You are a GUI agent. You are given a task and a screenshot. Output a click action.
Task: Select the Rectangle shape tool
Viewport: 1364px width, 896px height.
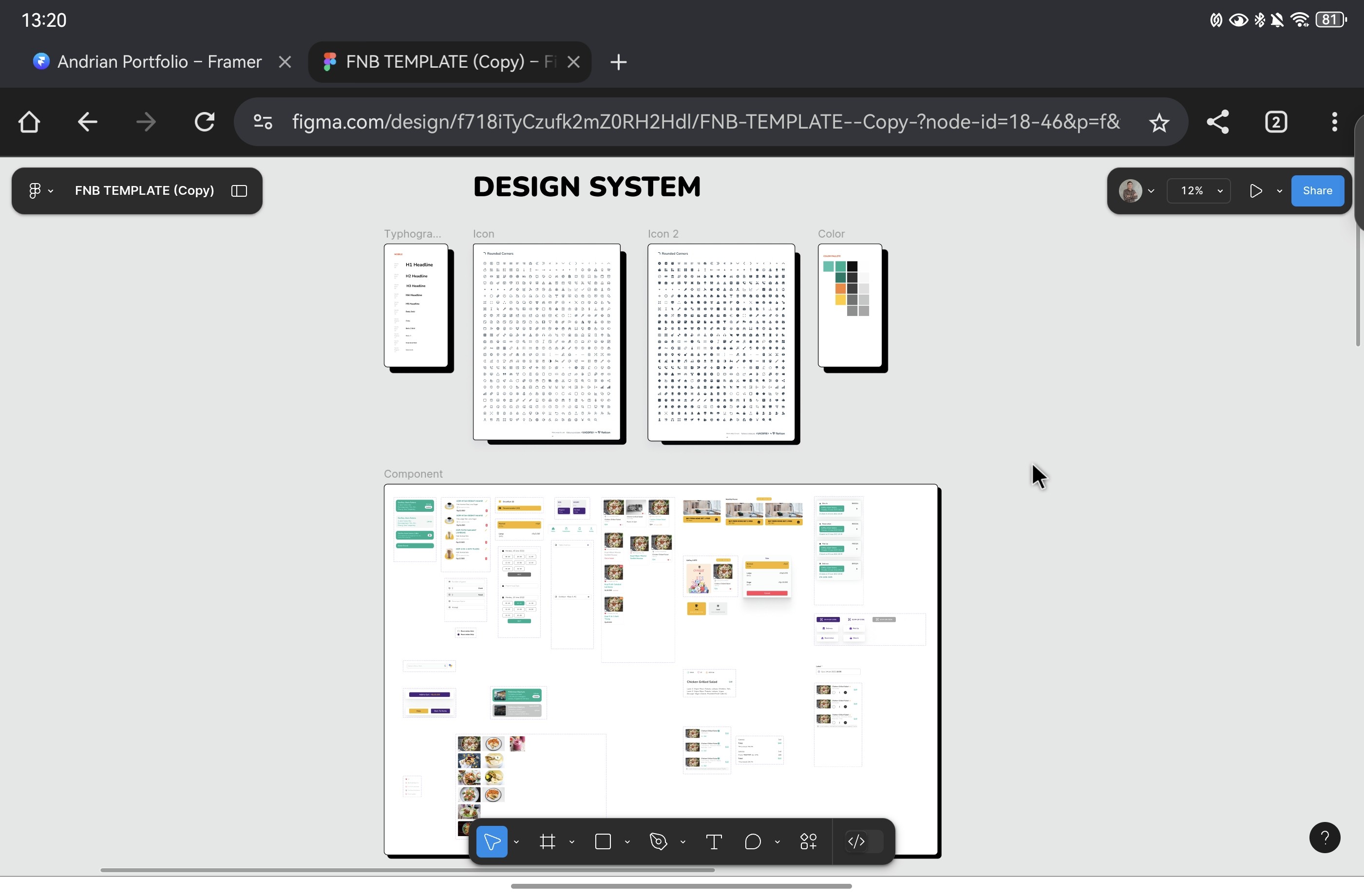603,841
